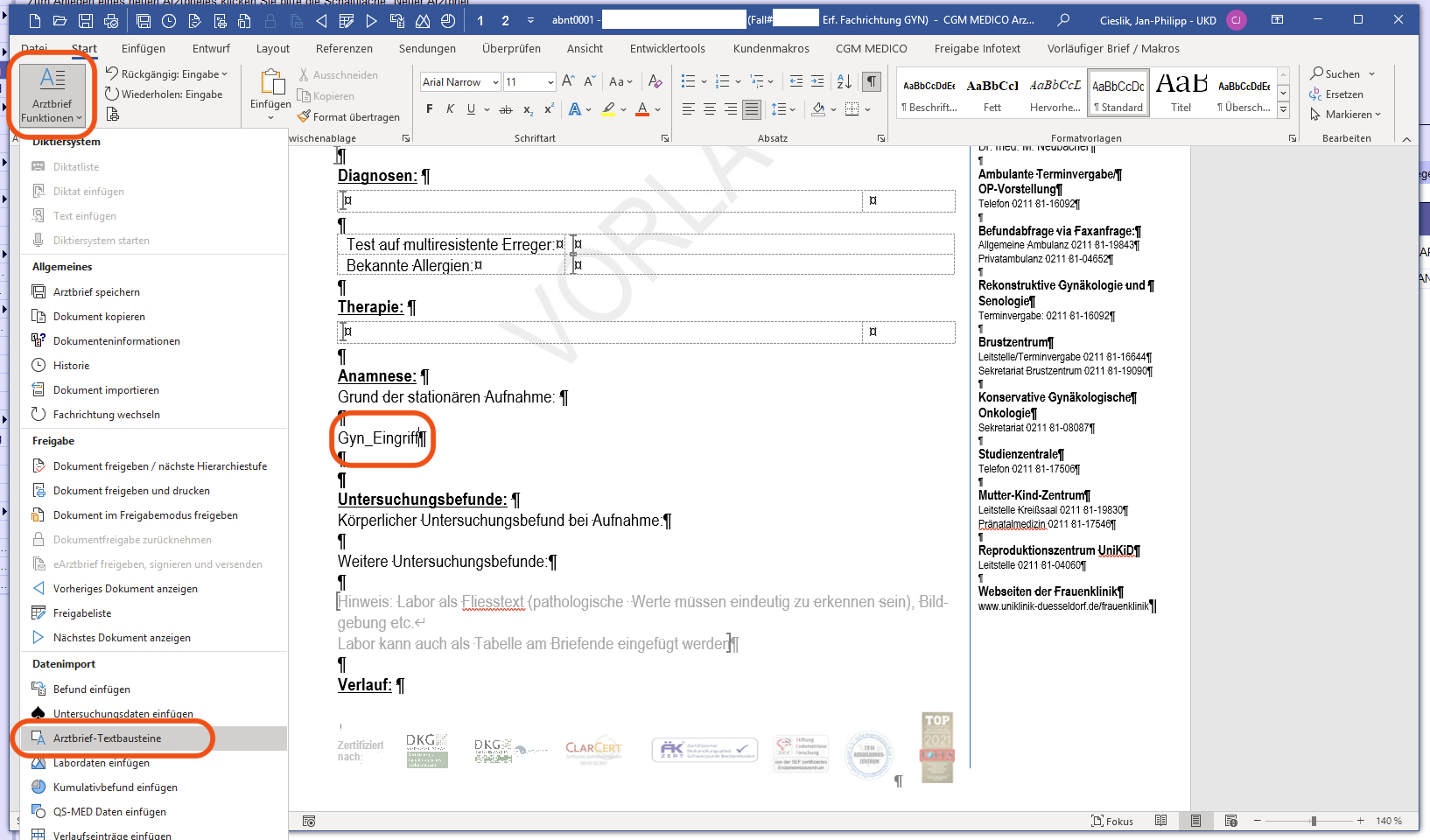Click the zoom slider handle
This screenshot has width=1430, height=840.
click(x=1313, y=821)
